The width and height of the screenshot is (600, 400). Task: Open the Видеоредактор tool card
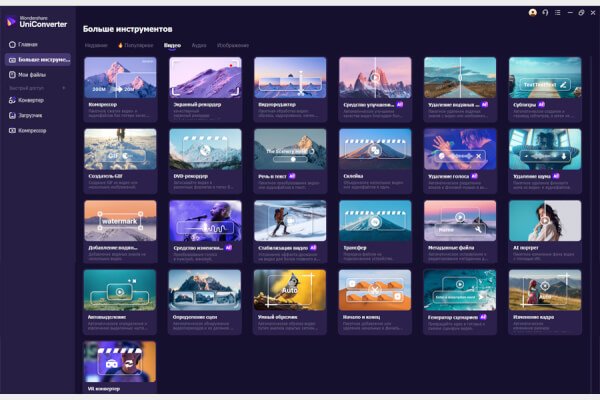pos(290,89)
